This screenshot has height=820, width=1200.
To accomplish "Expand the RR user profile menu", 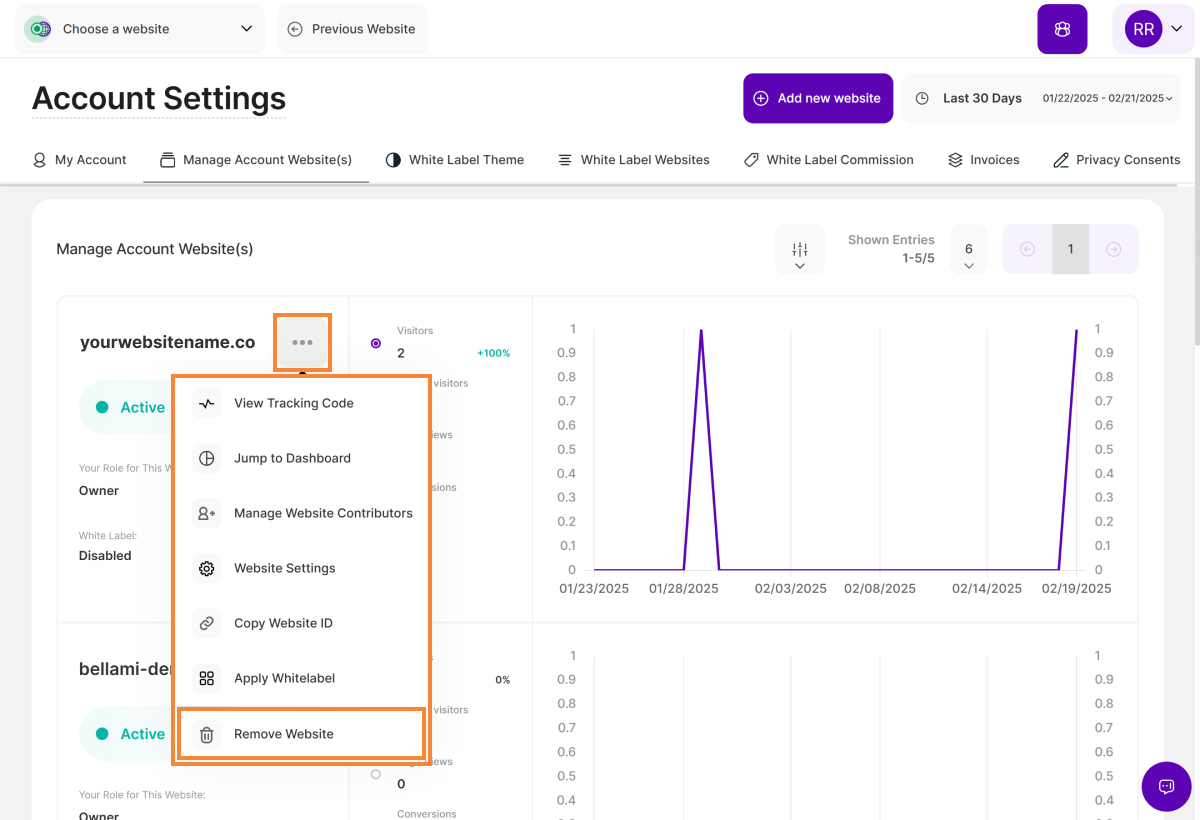I will [x=1153, y=30].
